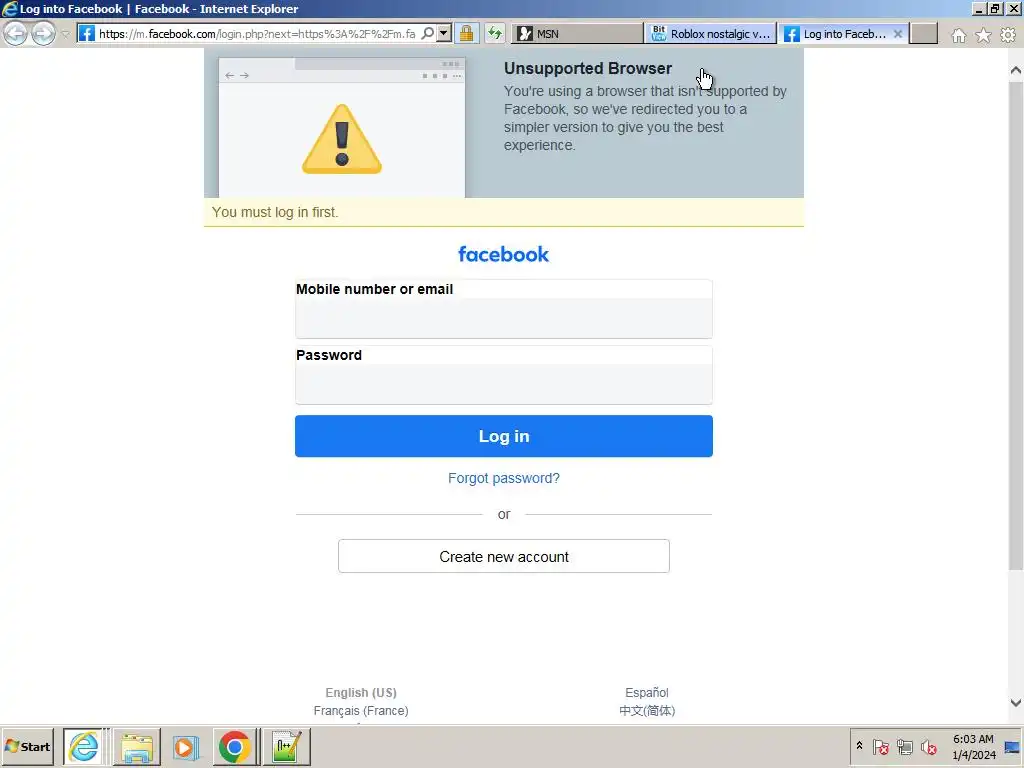Image resolution: width=1024 pixels, height=768 pixels.
Task: Click the muted volume tray icon
Action: (929, 746)
